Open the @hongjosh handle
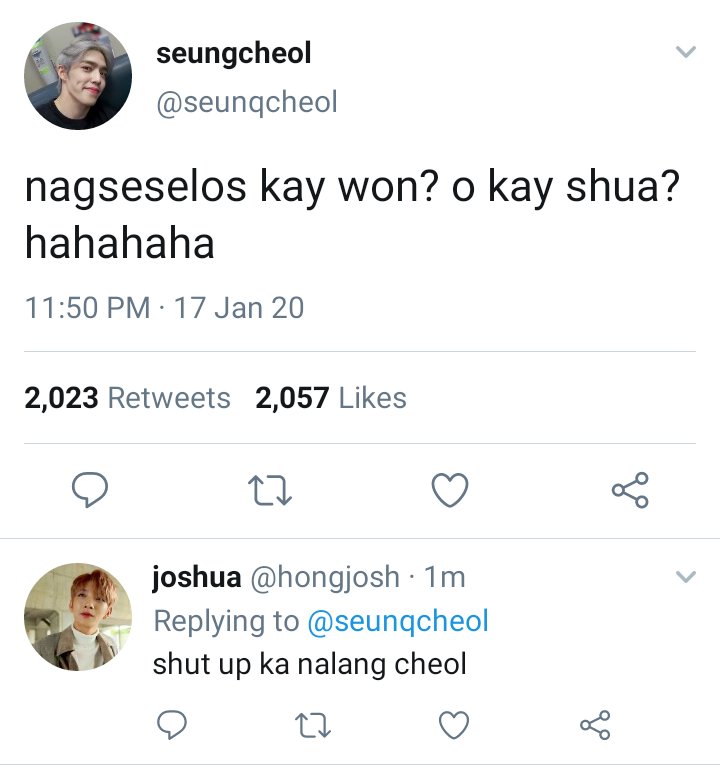Screen dimensions: 720x767 click(325, 577)
